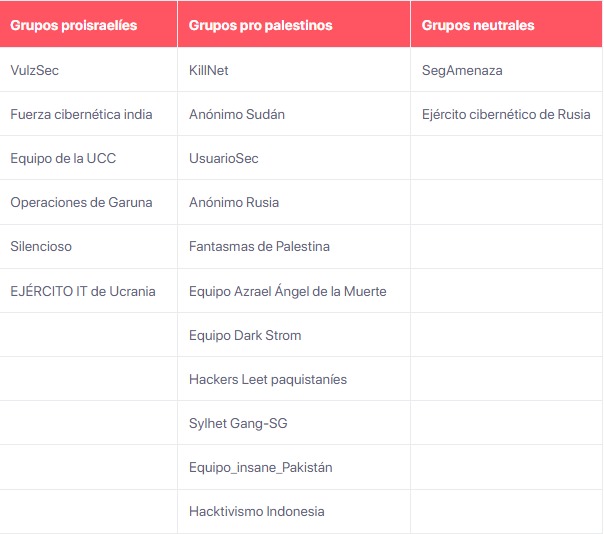Click the Grupos neutrales column header
Screen dimensions: 604x534
(x=478, y=25)
